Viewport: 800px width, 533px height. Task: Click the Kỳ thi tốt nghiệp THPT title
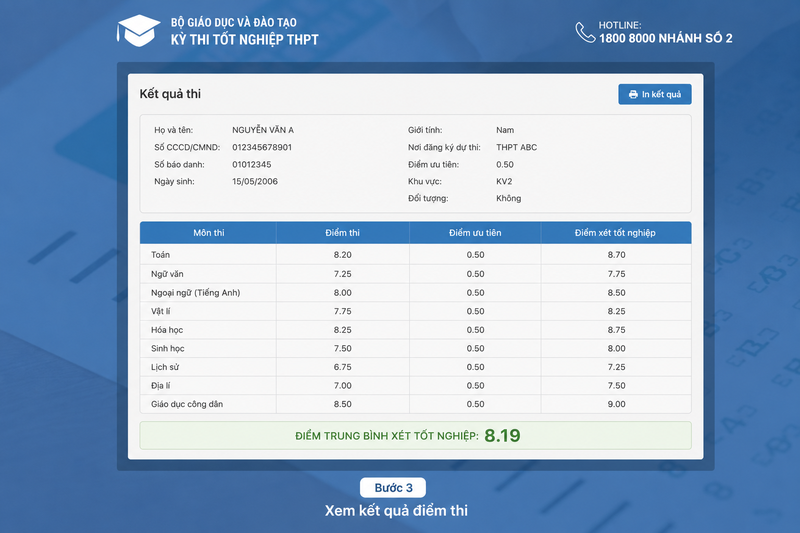(x=244, y=40)
